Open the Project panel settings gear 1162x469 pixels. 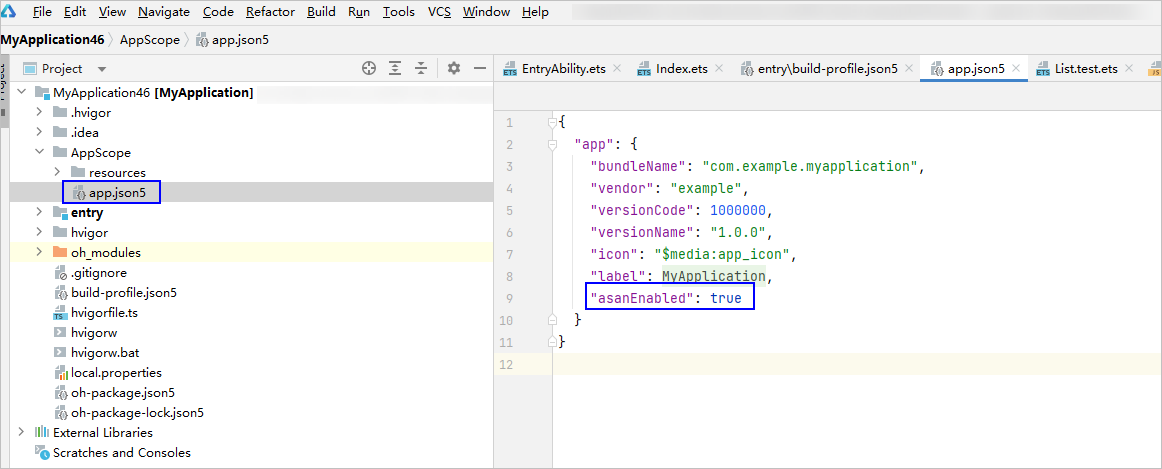click(x=454, y=68)
